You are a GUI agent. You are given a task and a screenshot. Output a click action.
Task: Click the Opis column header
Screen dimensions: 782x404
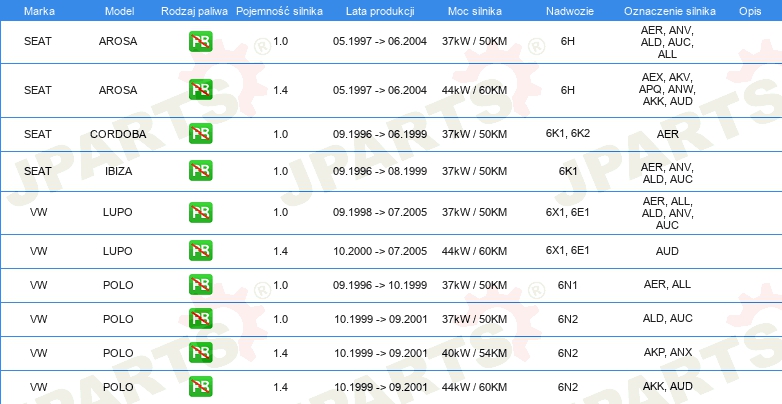(x=750, y=11)
